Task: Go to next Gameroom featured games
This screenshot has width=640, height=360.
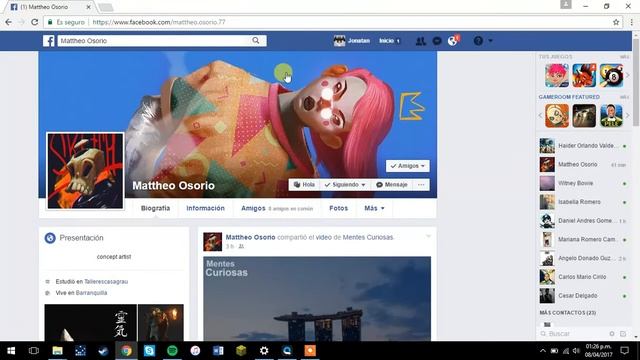Action: tap(628, 116)
